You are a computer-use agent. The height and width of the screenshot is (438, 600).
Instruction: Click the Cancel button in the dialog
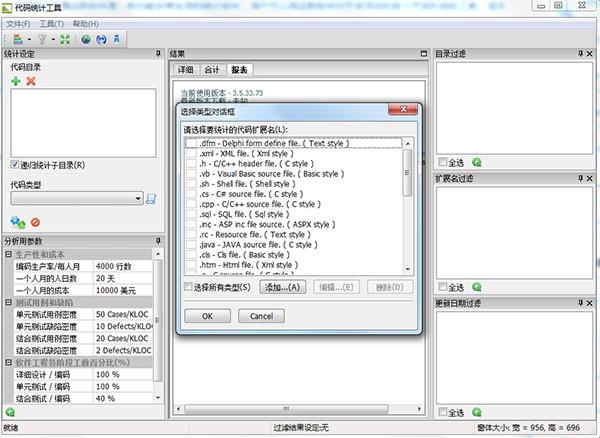pos(262,316)
